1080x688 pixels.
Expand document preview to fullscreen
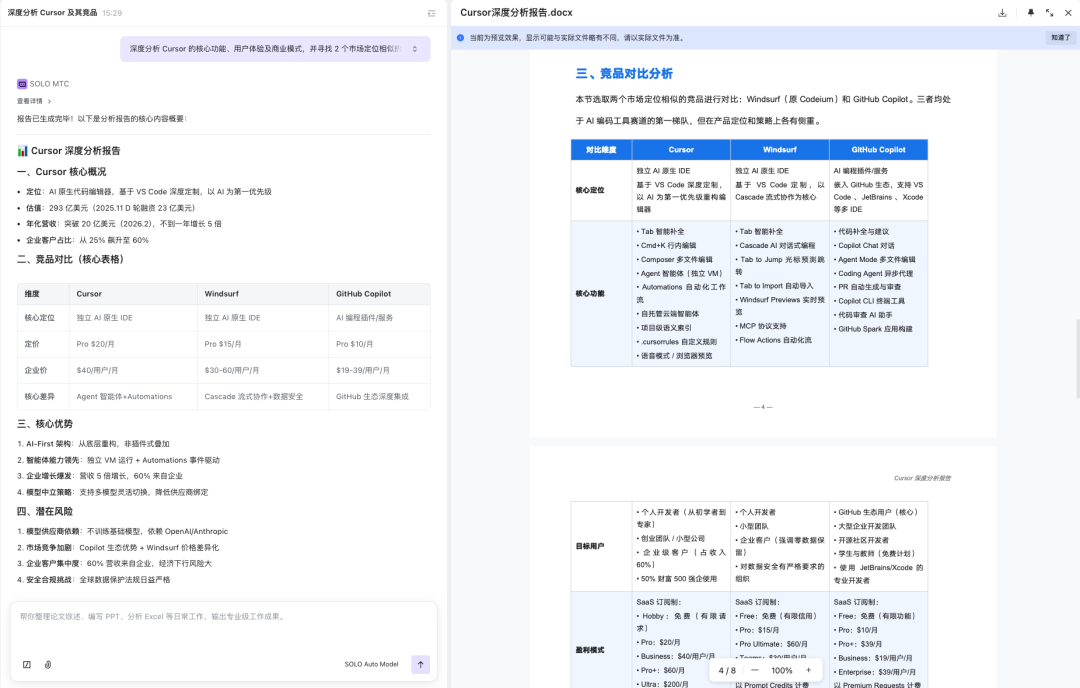1049,13
